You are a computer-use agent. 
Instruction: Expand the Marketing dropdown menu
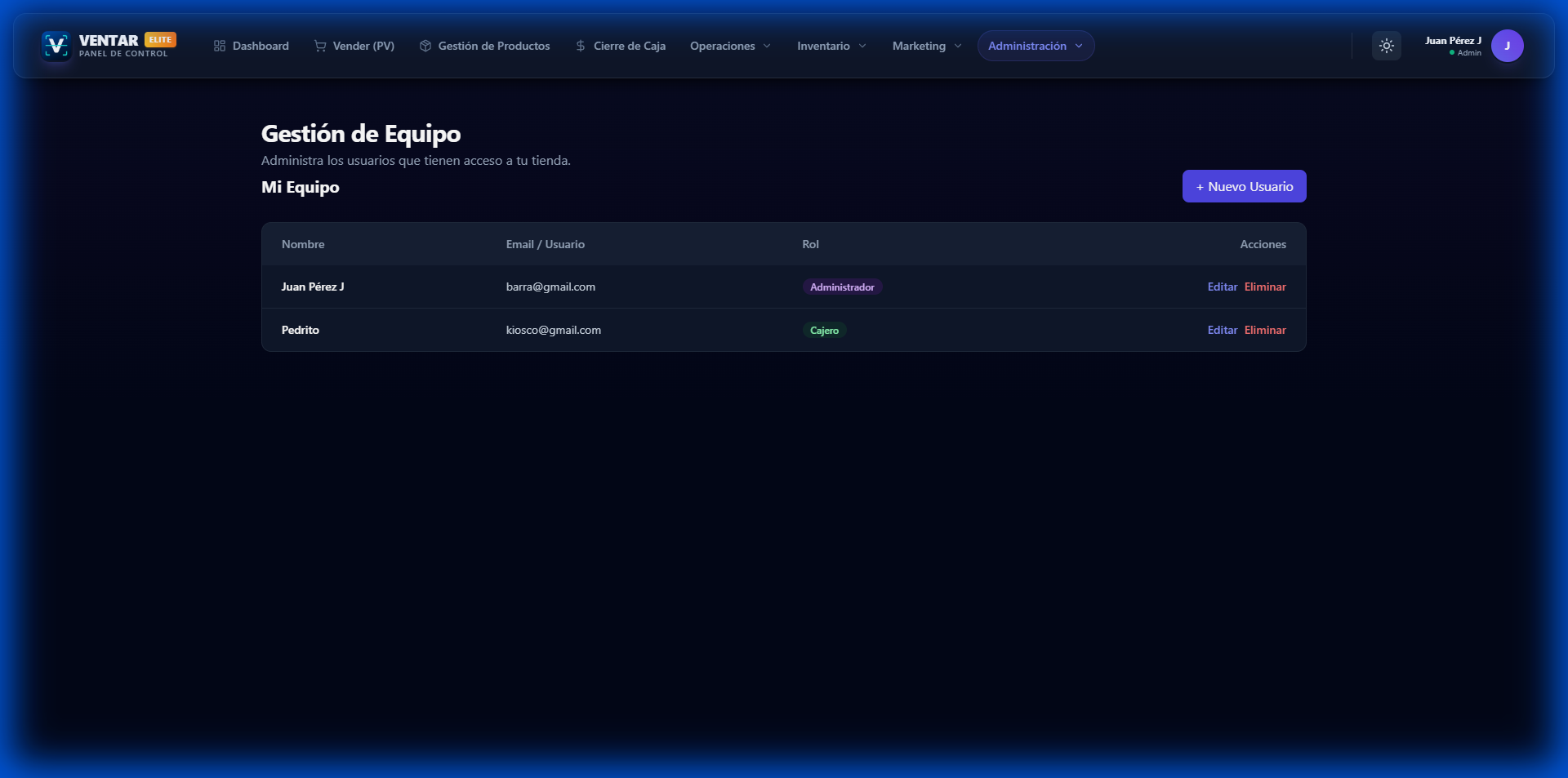[927, 46]
